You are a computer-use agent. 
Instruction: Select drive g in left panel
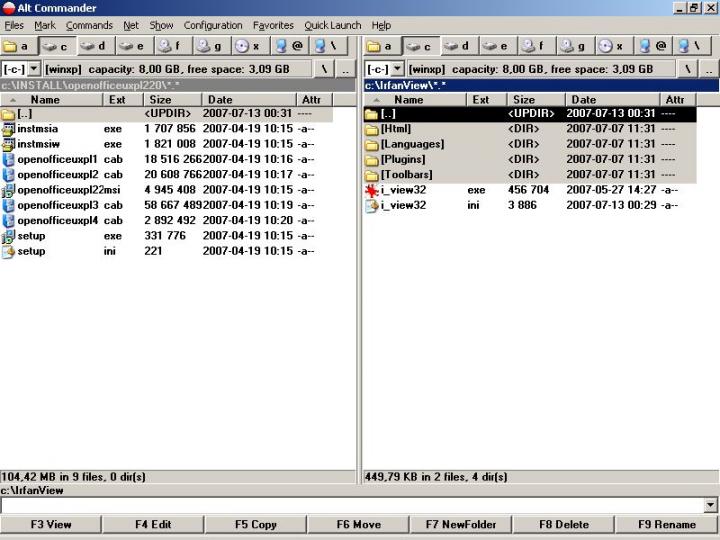(210, 46)
